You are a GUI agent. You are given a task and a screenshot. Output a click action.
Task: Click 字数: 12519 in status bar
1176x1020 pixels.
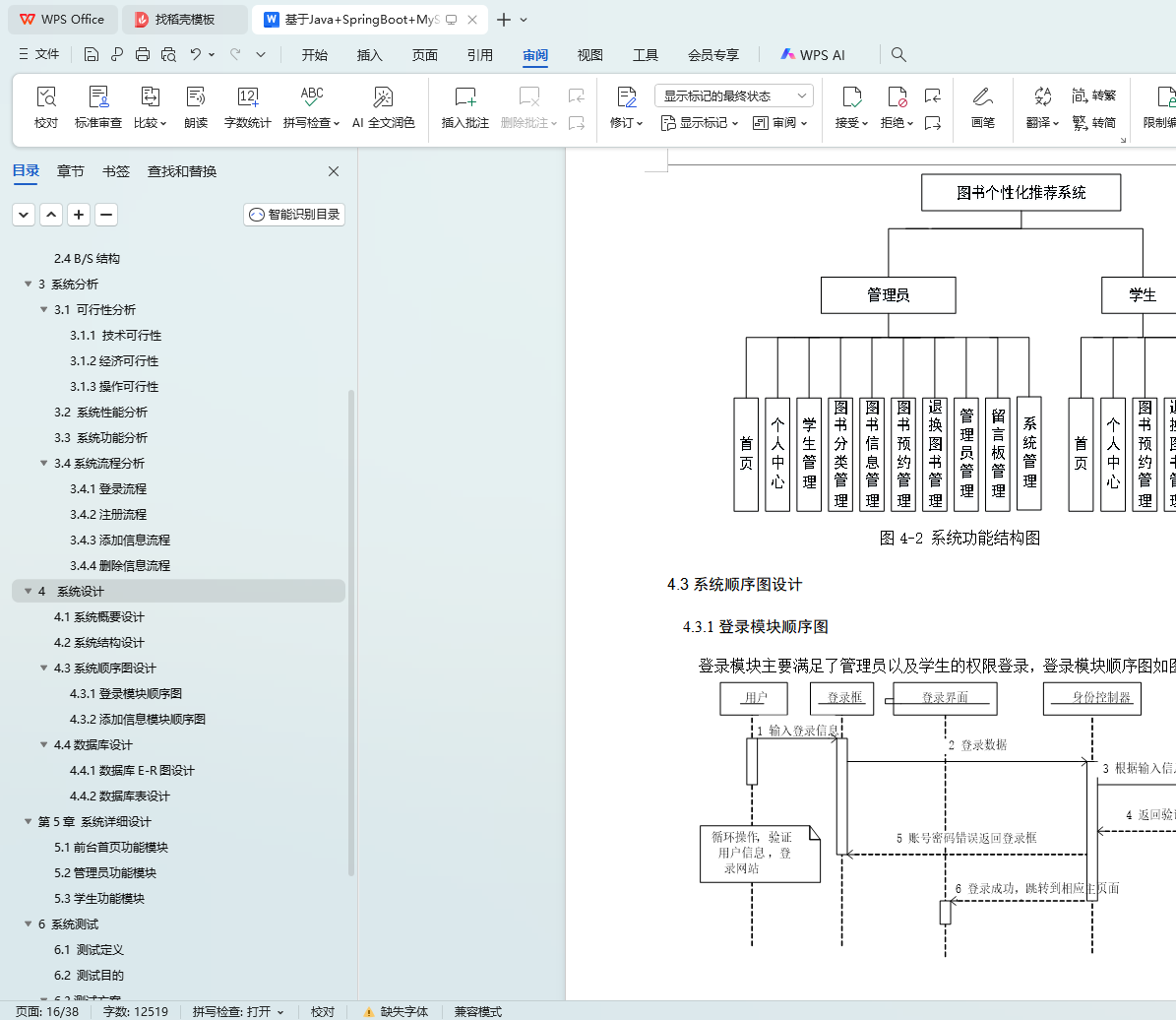point(136,1012)
